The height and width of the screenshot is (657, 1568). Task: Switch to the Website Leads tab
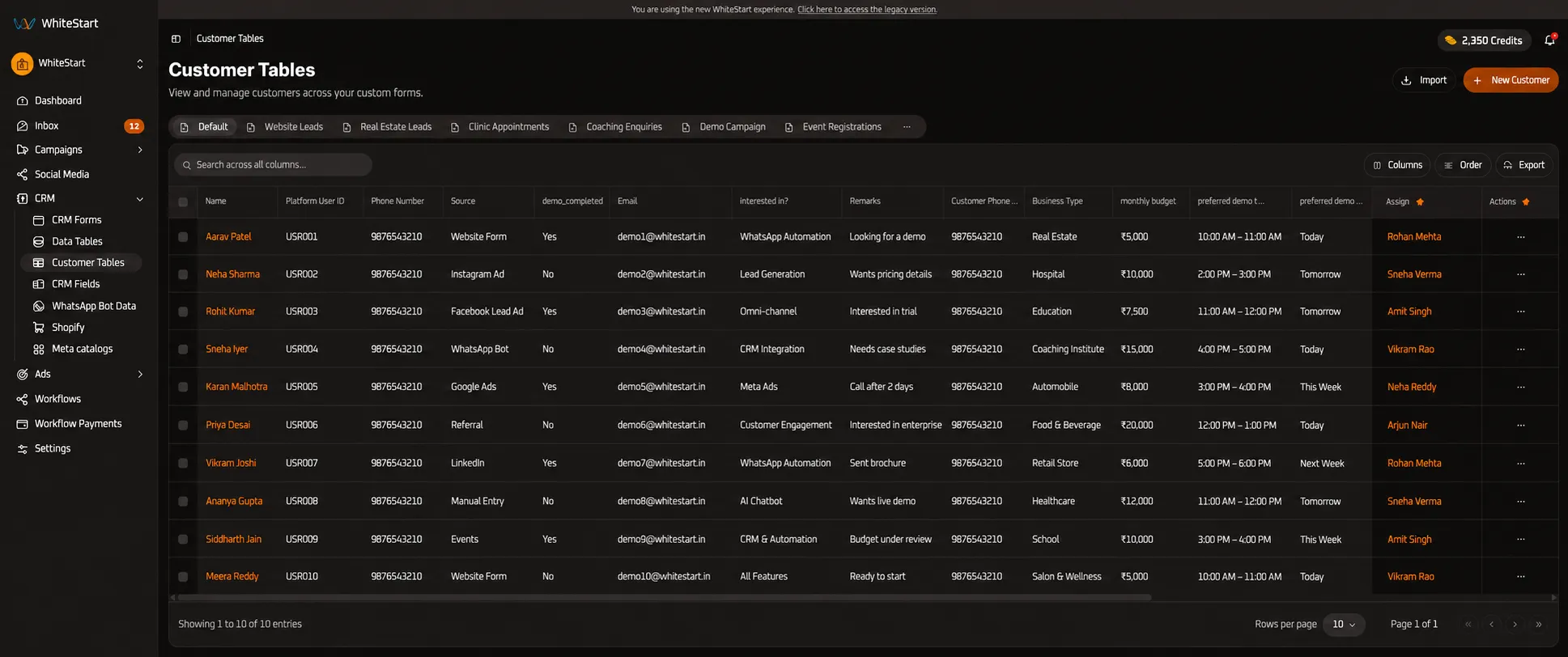click(x=285, y=127)
